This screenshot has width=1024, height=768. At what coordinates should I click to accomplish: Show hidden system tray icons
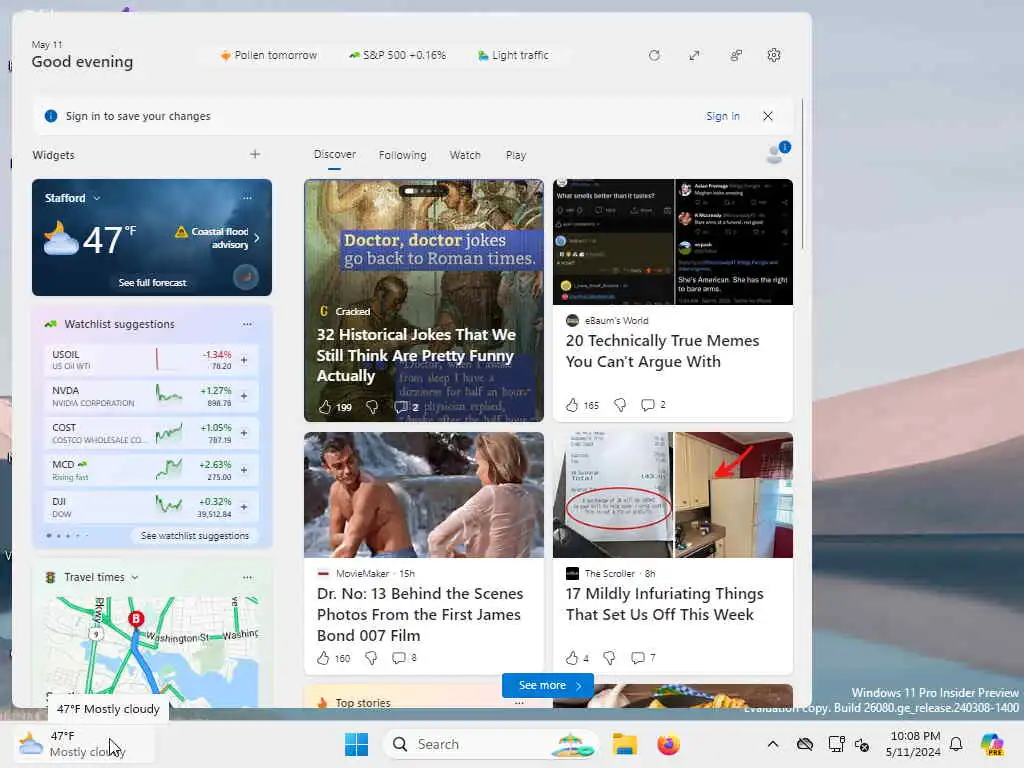773,744
